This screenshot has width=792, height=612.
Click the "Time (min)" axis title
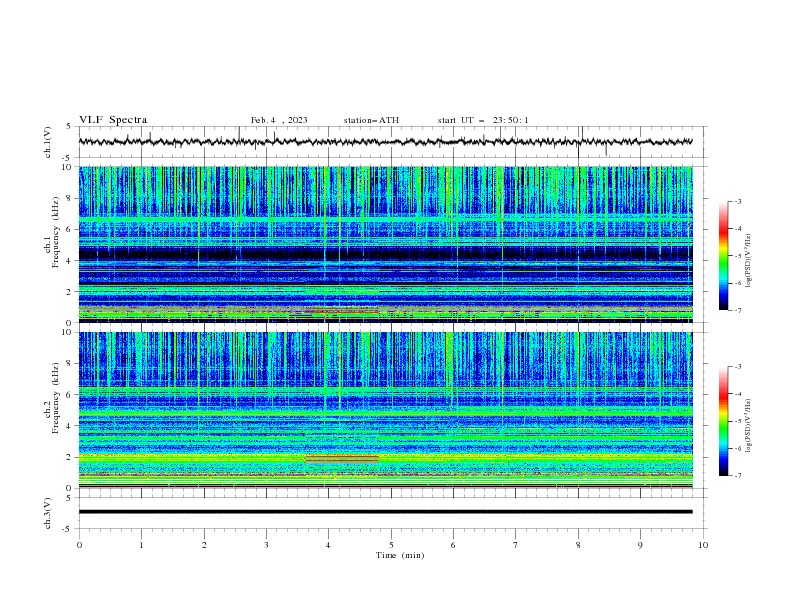click(400, 555)
